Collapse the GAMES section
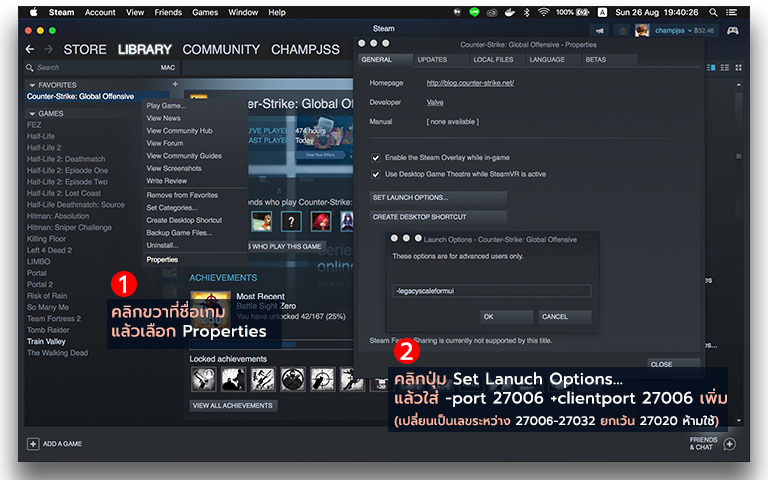 pyautogui.click(x=32, y=114)
